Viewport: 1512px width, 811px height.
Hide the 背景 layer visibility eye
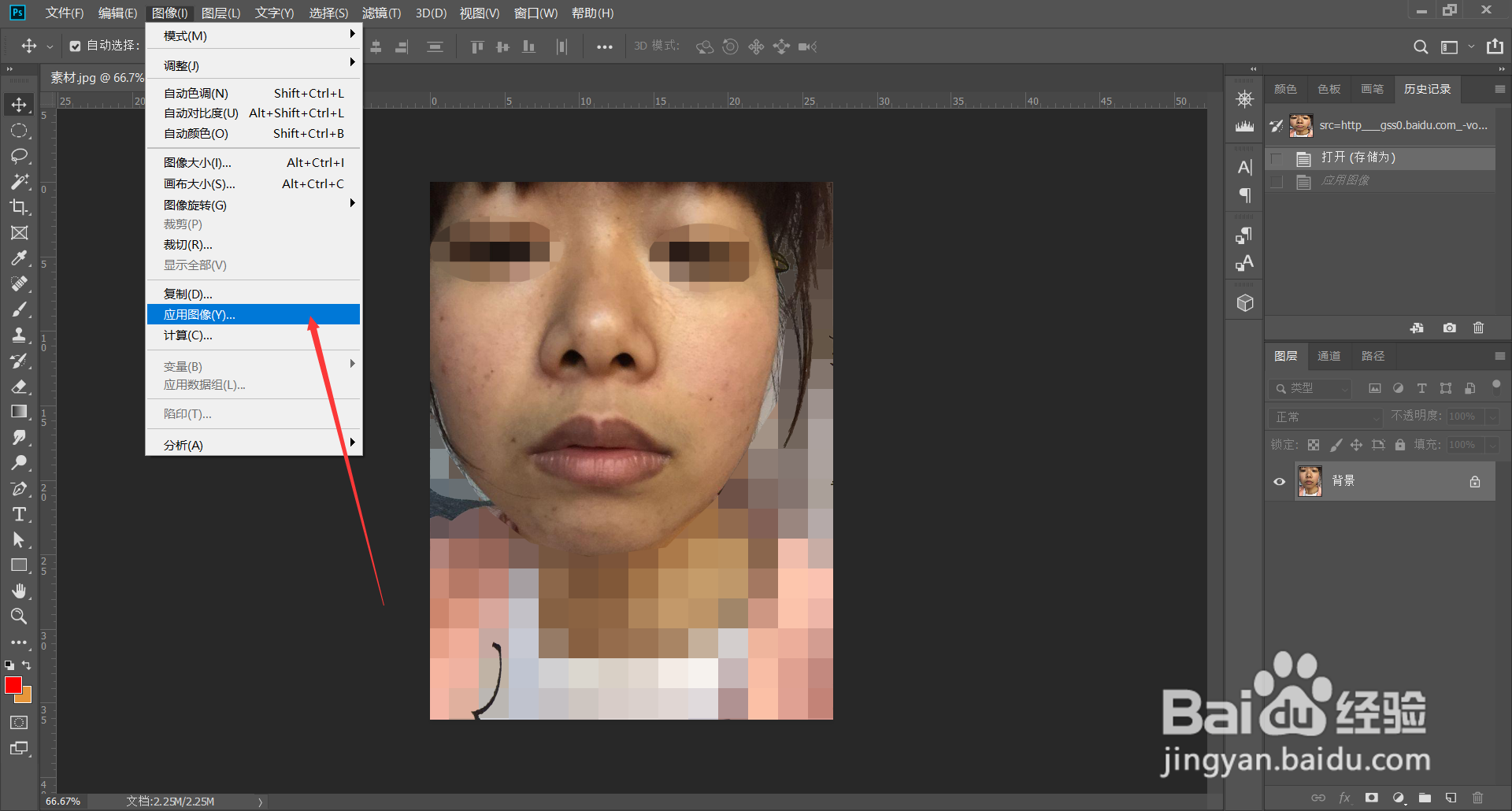tap(1279, 482)
